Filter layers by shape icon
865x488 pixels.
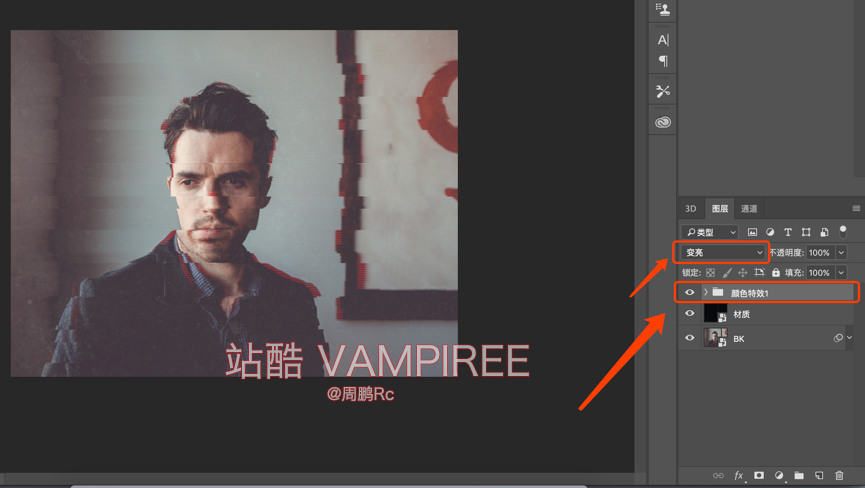tap(806, 232)
